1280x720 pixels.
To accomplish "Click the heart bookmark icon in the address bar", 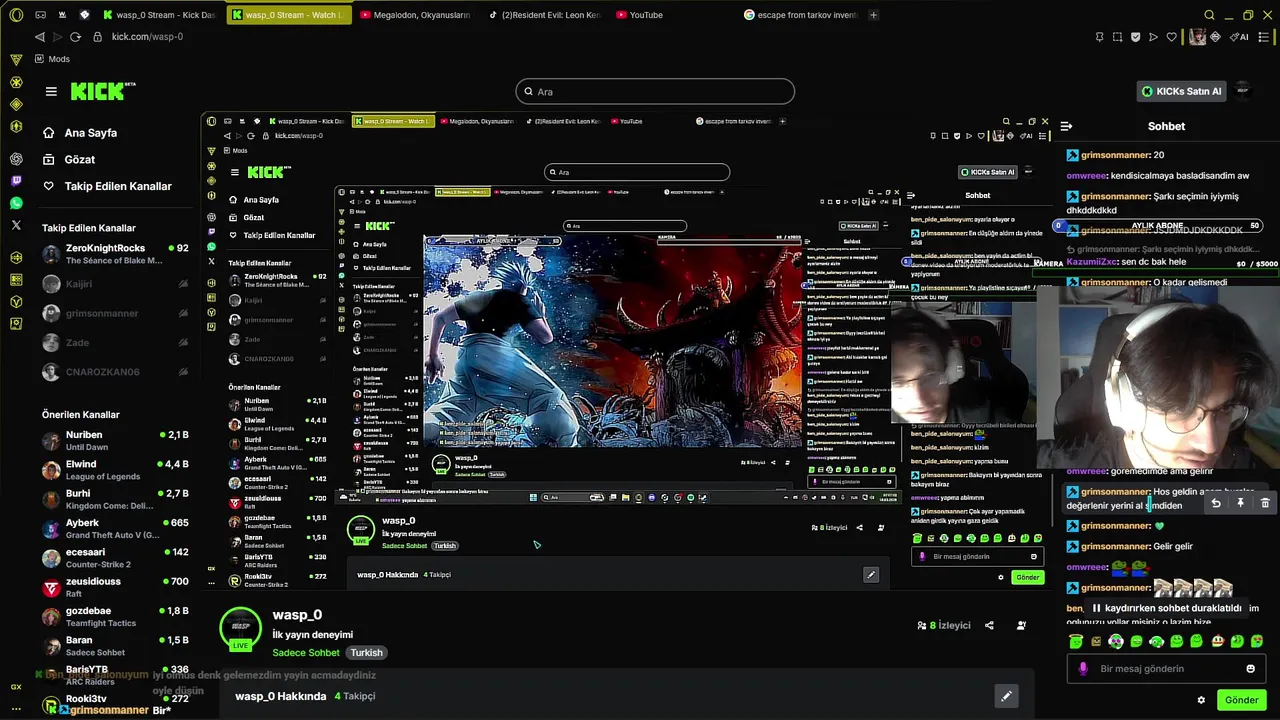I will coord(1171,37).
